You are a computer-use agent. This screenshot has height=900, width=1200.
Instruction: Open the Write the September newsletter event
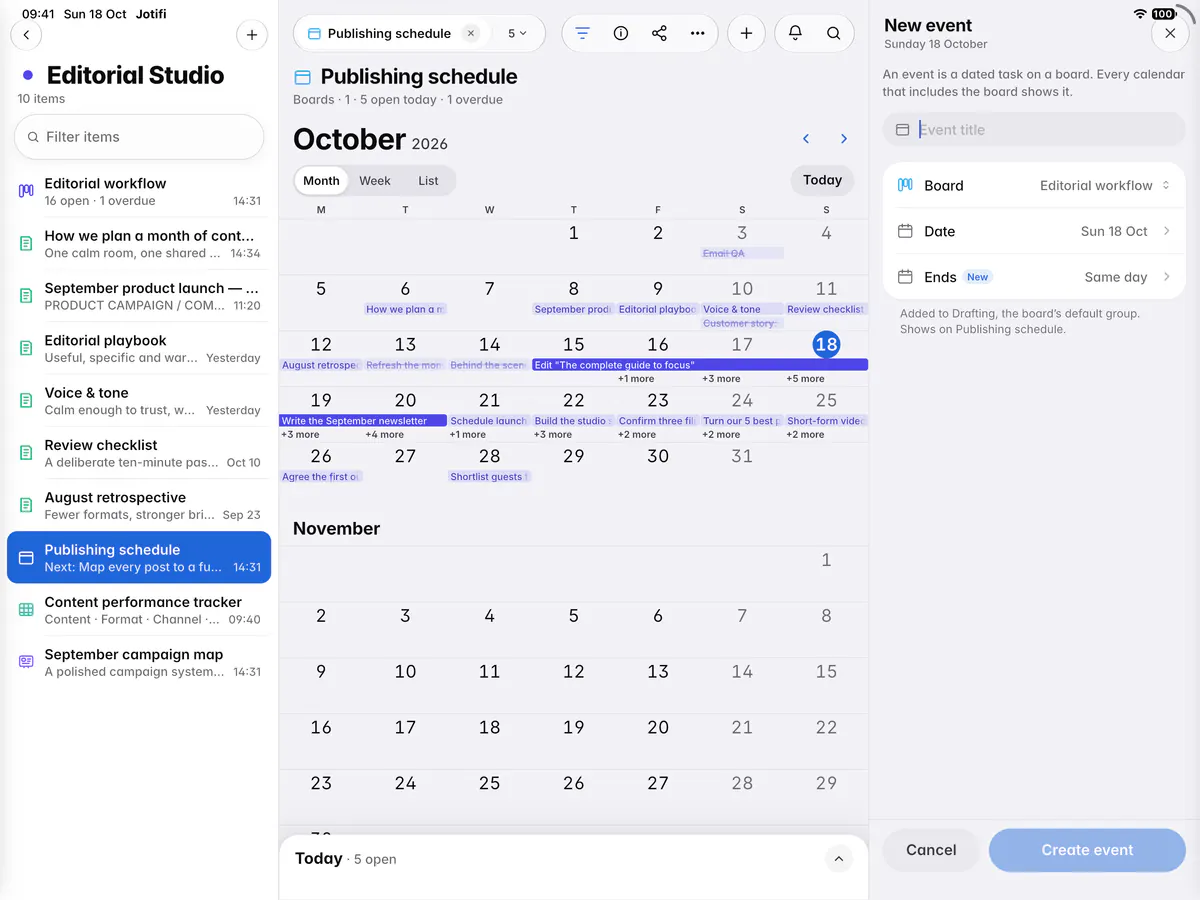(x=363, y=421)
